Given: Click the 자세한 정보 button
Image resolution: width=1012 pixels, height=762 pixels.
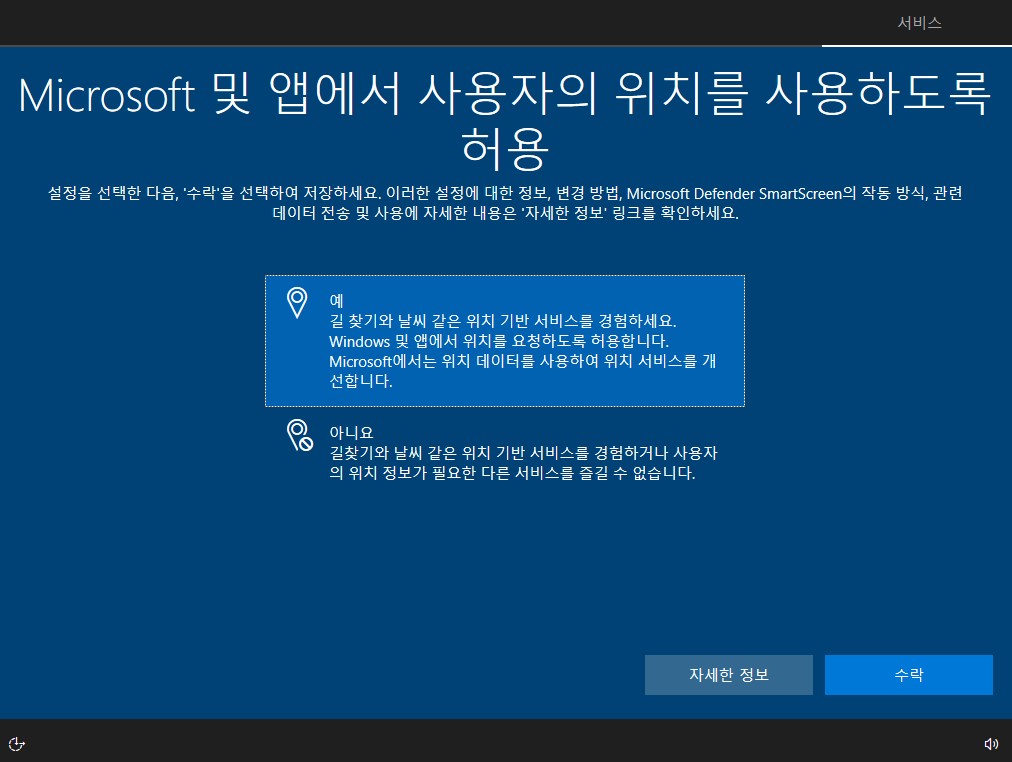Looking at the screenshot, I should pos(729,675).
